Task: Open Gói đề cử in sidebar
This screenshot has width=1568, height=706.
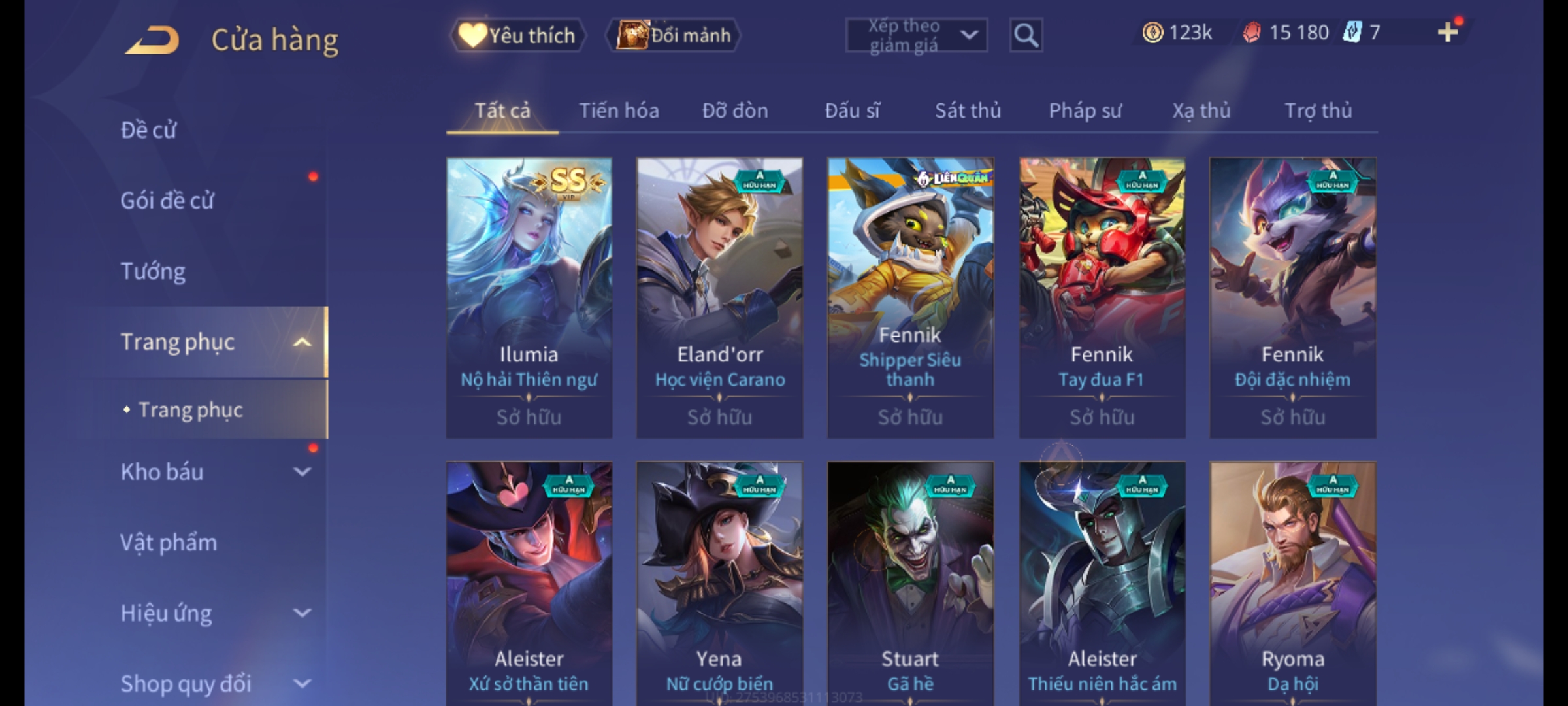Action: click(167, 200)
